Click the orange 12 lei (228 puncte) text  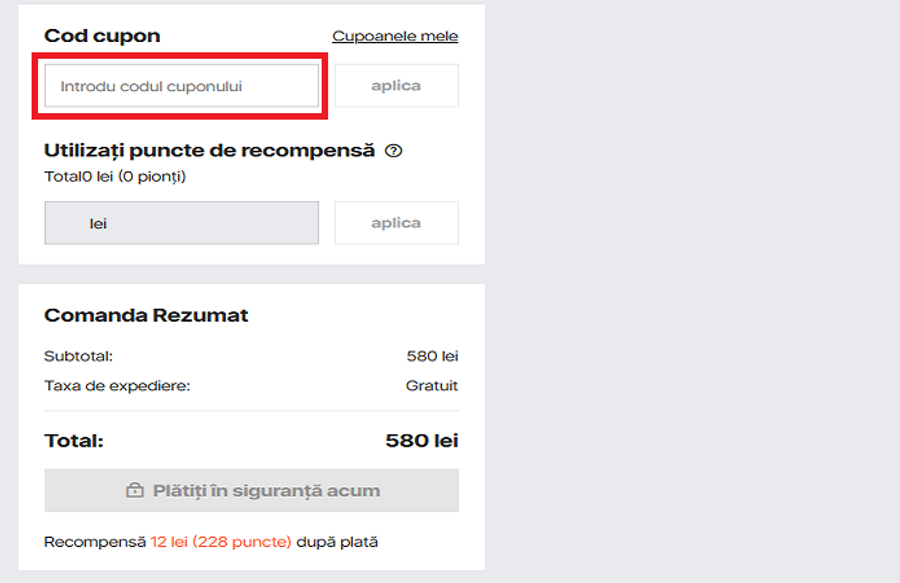[x=221, y=542]
